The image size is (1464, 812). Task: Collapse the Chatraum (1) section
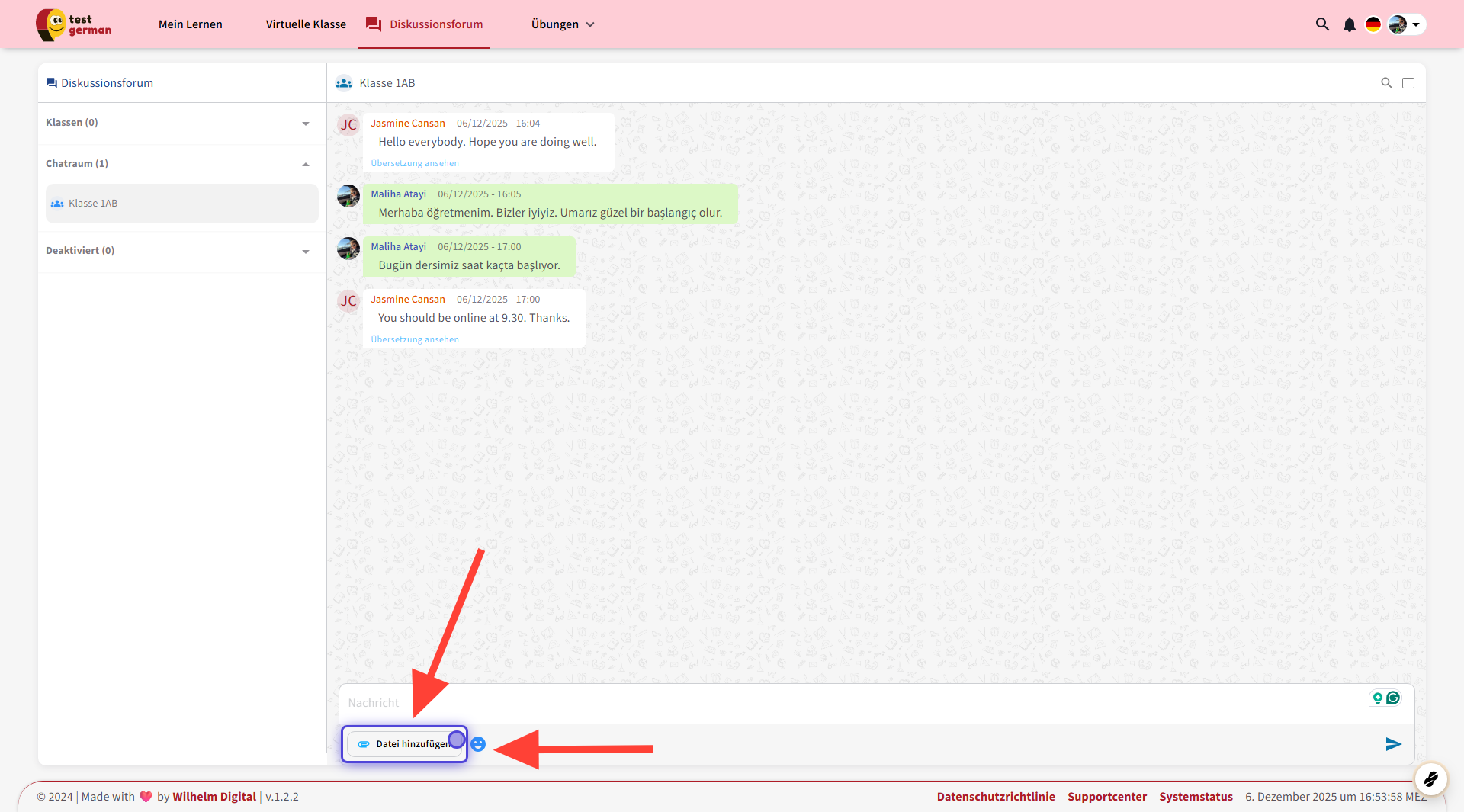pyautogui.click(x=305, y=165)
